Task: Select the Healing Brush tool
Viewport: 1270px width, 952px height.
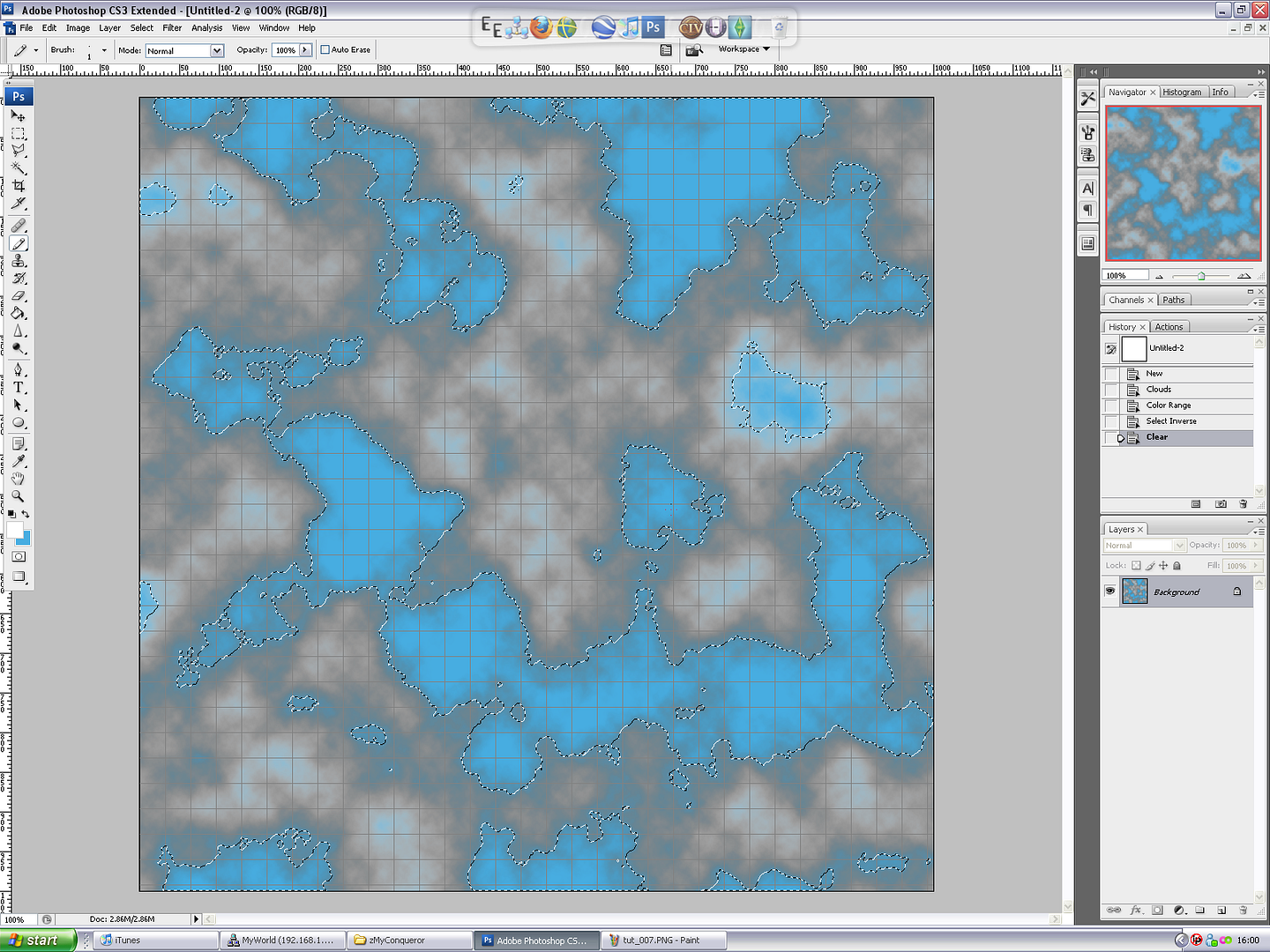Action: point(18,226)
